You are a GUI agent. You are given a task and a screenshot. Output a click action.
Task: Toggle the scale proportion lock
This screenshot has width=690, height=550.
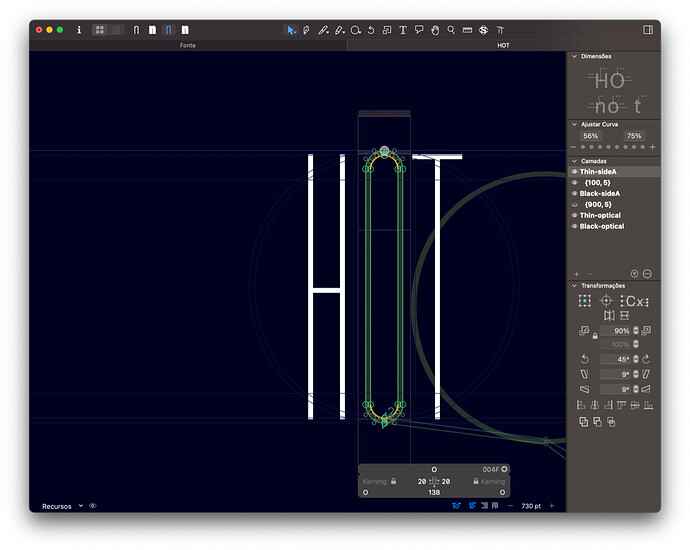tap(595, 336)
